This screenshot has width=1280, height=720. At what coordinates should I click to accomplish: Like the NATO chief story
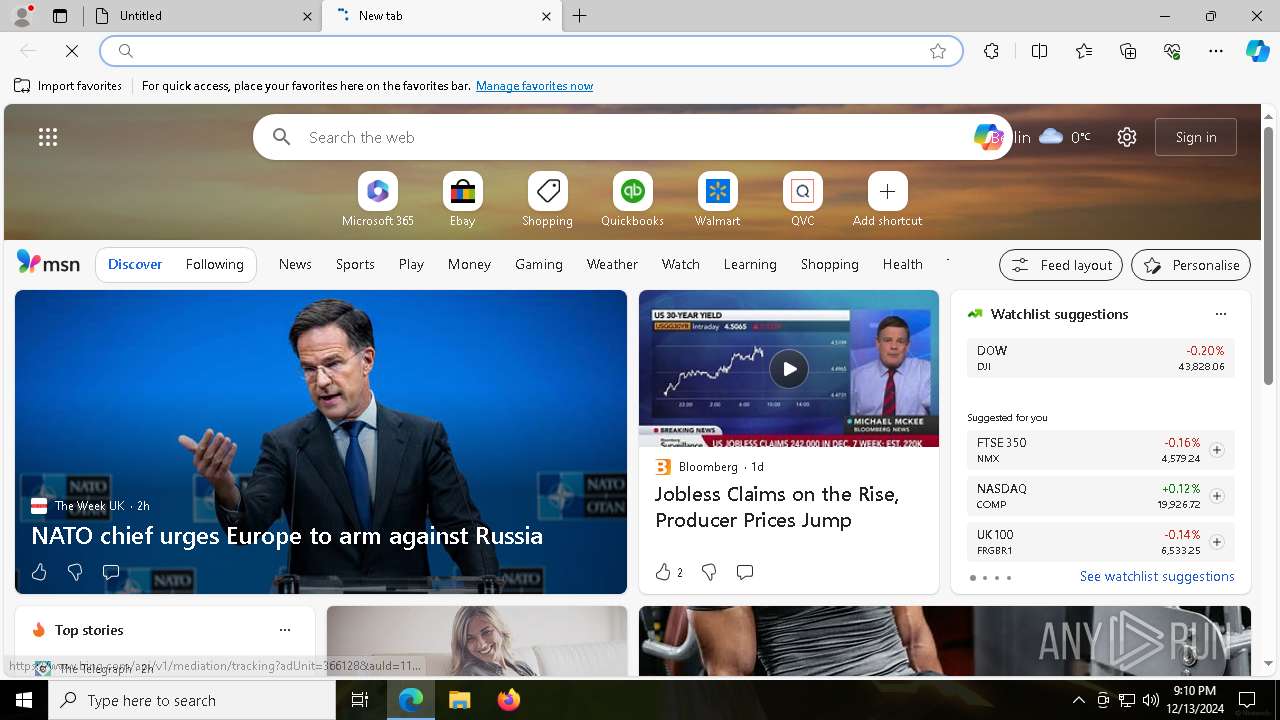pyautogui.click(x=39, y=572)
